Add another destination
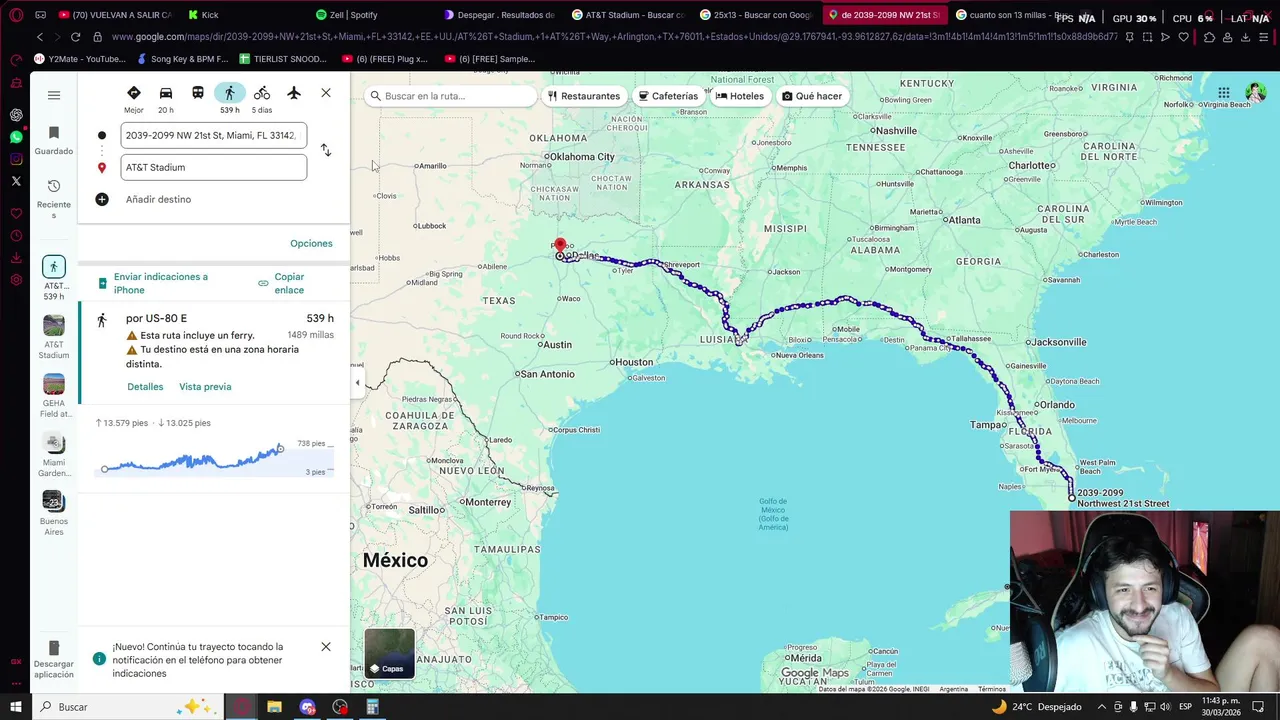 click(x=158, y=199)
